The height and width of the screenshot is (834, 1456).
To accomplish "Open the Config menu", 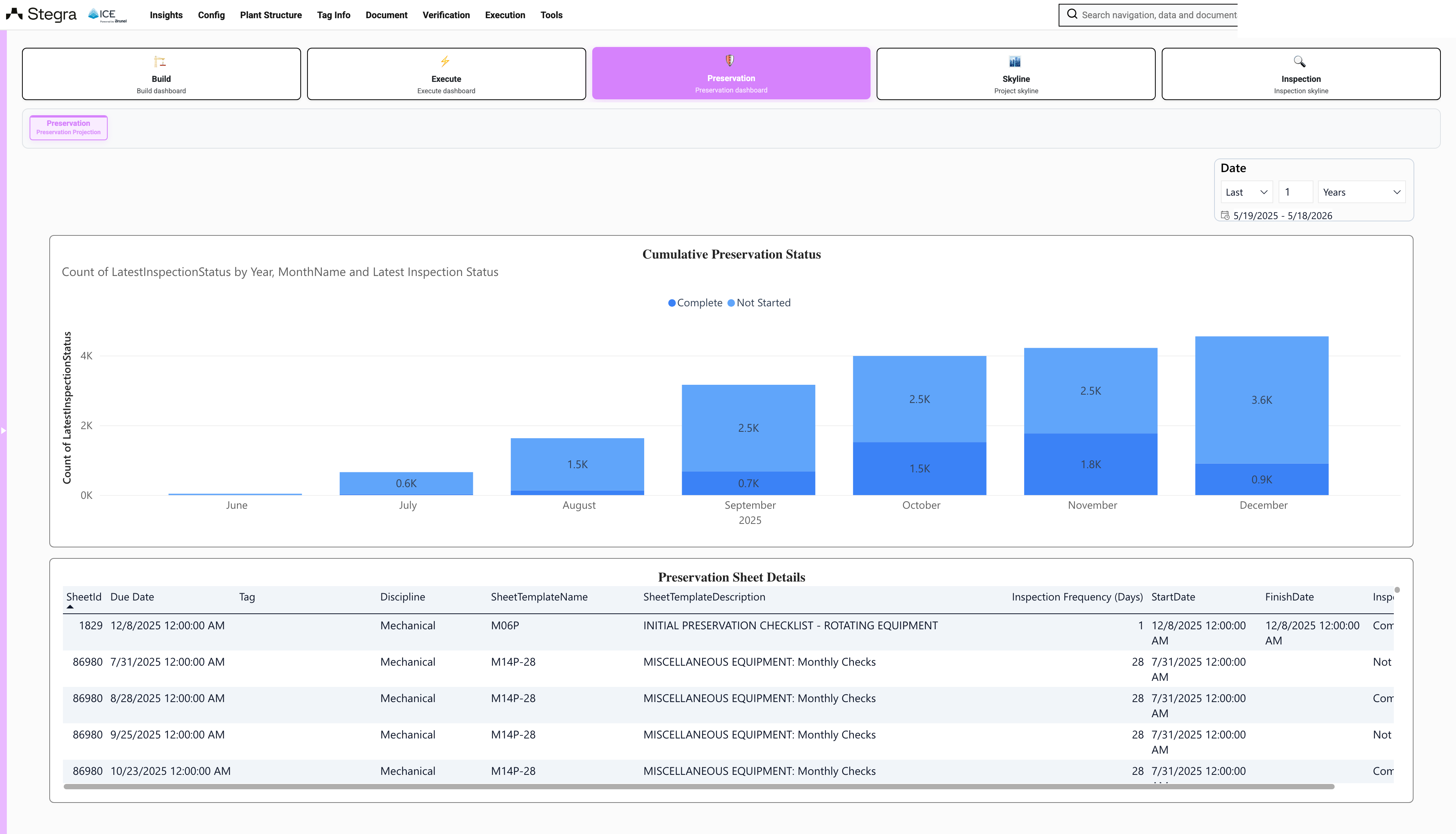I will (x=211, y=15).
